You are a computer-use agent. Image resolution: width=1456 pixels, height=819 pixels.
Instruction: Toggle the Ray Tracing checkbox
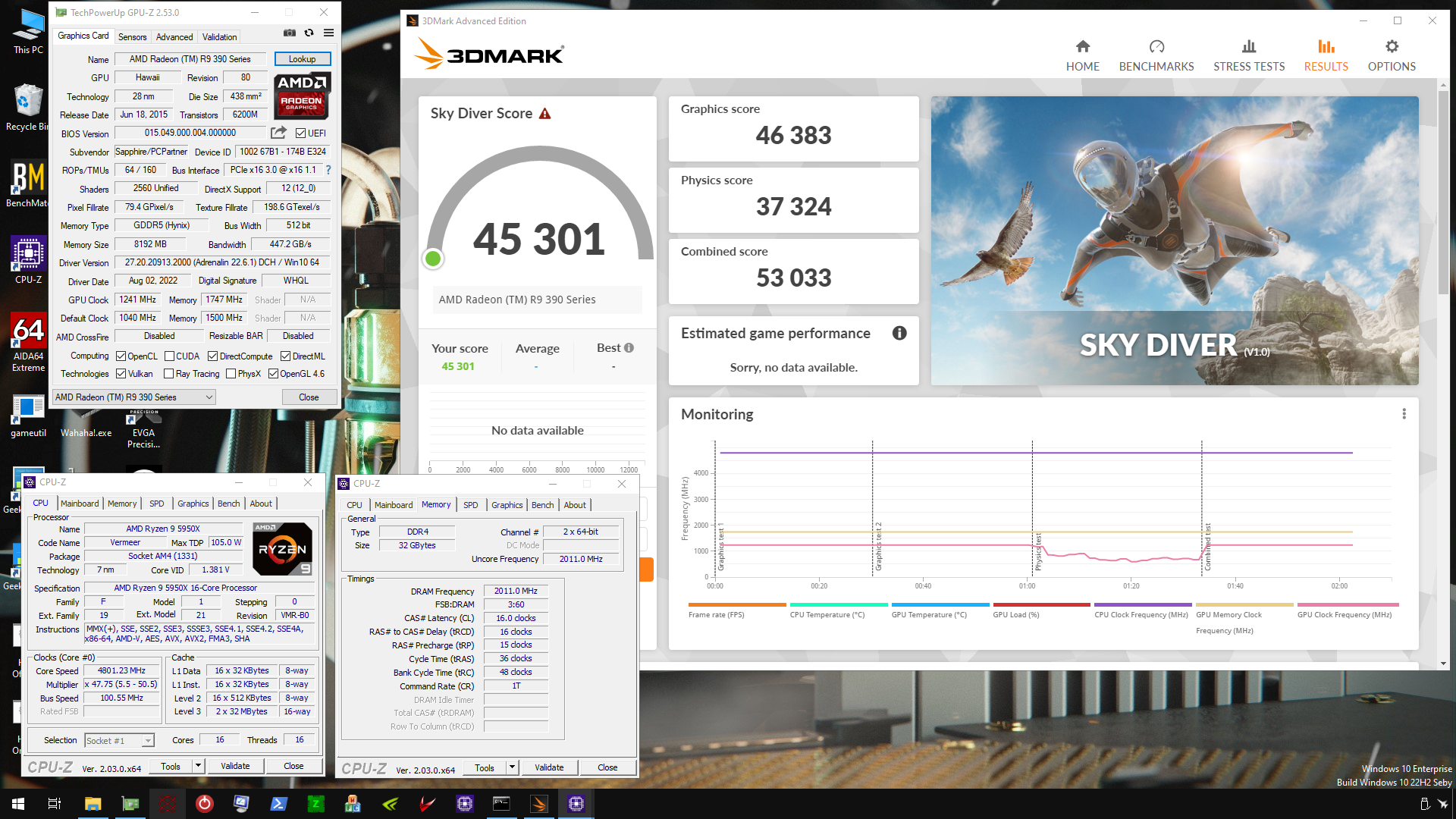(168, 374)
